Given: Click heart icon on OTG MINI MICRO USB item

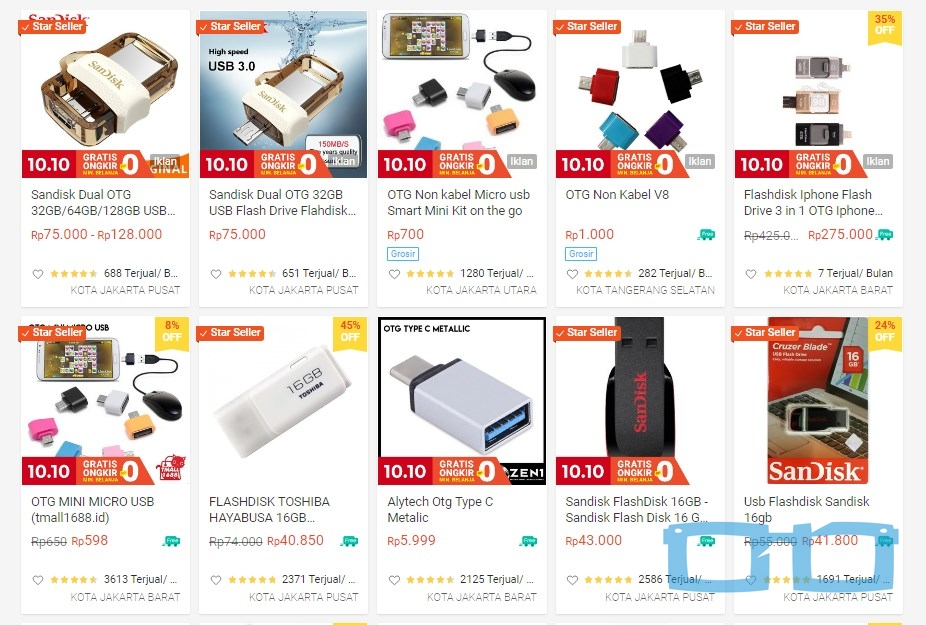Looking at the screenshot, I should pyautogui.click(x=38, y=580).
